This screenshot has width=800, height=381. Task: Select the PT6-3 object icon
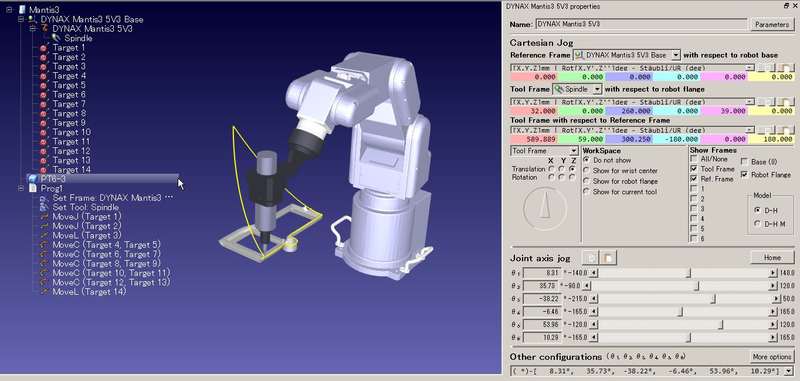(x=33, y=179)
